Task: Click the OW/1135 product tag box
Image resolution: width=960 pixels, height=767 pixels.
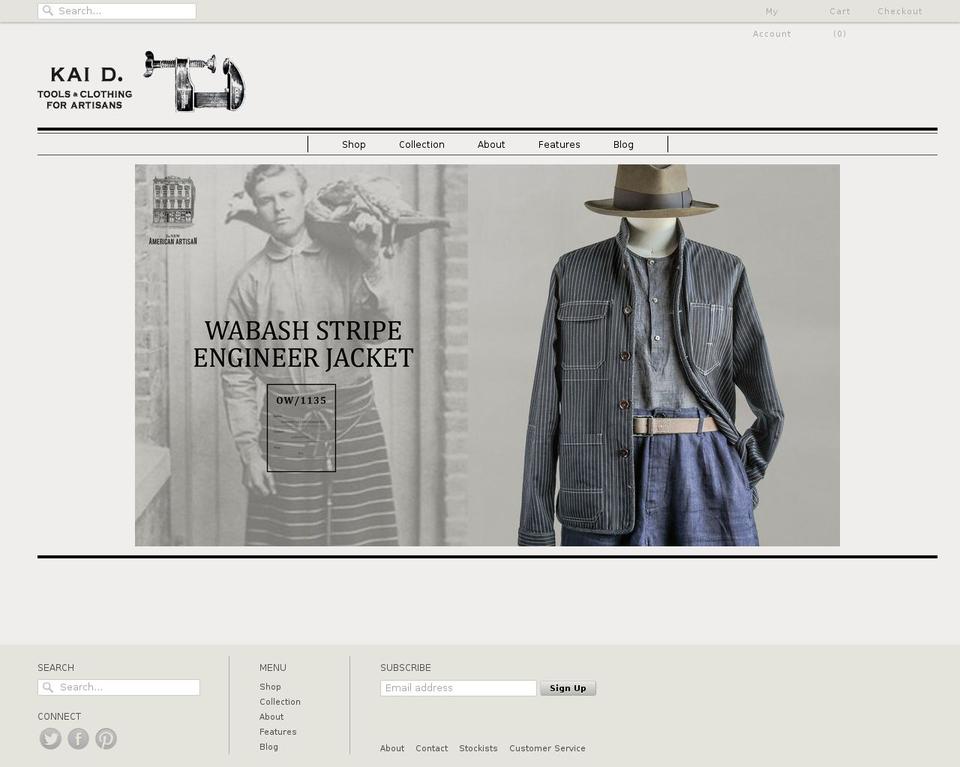Action: pyautogui.click(x=301, y=428)
